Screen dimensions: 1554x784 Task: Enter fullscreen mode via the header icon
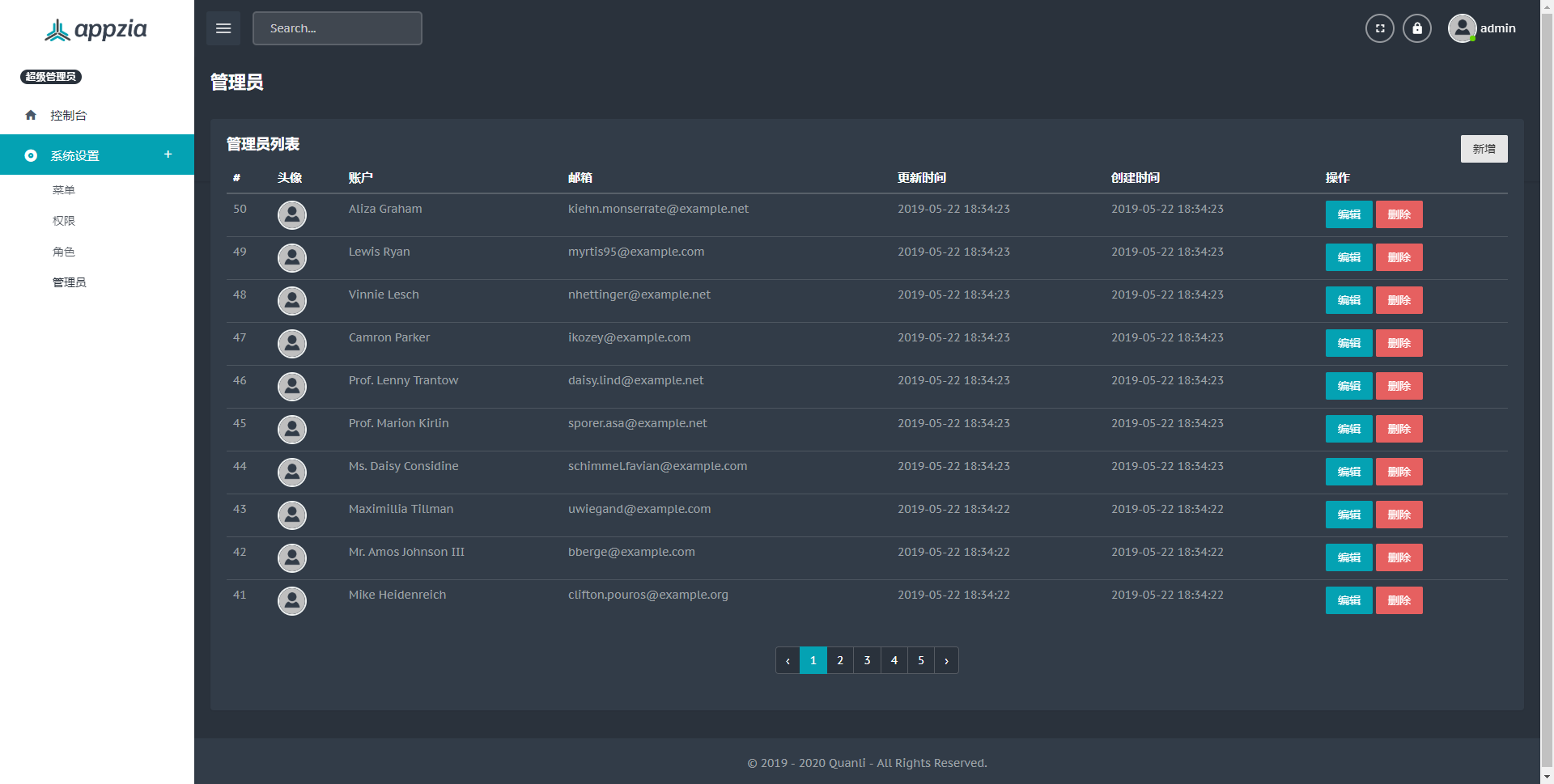click(1380, 28)
